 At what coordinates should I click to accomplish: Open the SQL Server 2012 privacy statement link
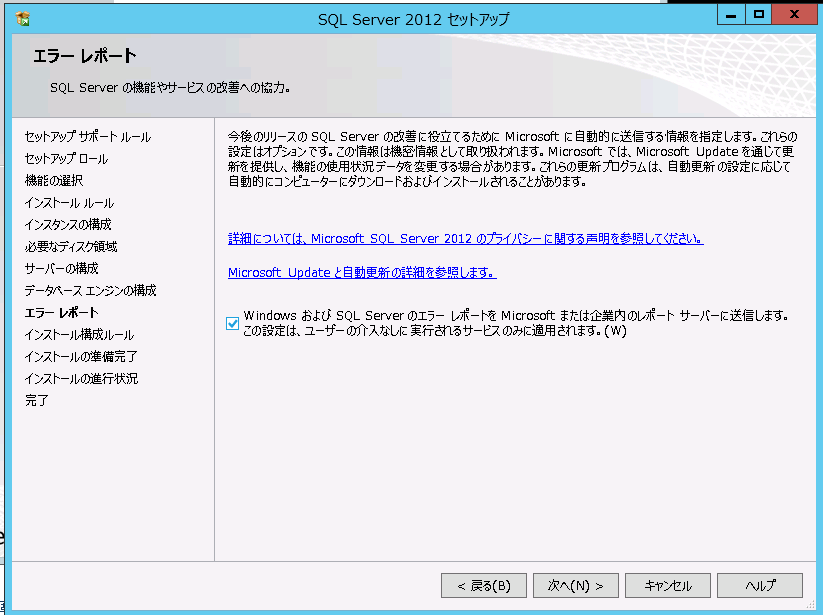tap(466, 239)
